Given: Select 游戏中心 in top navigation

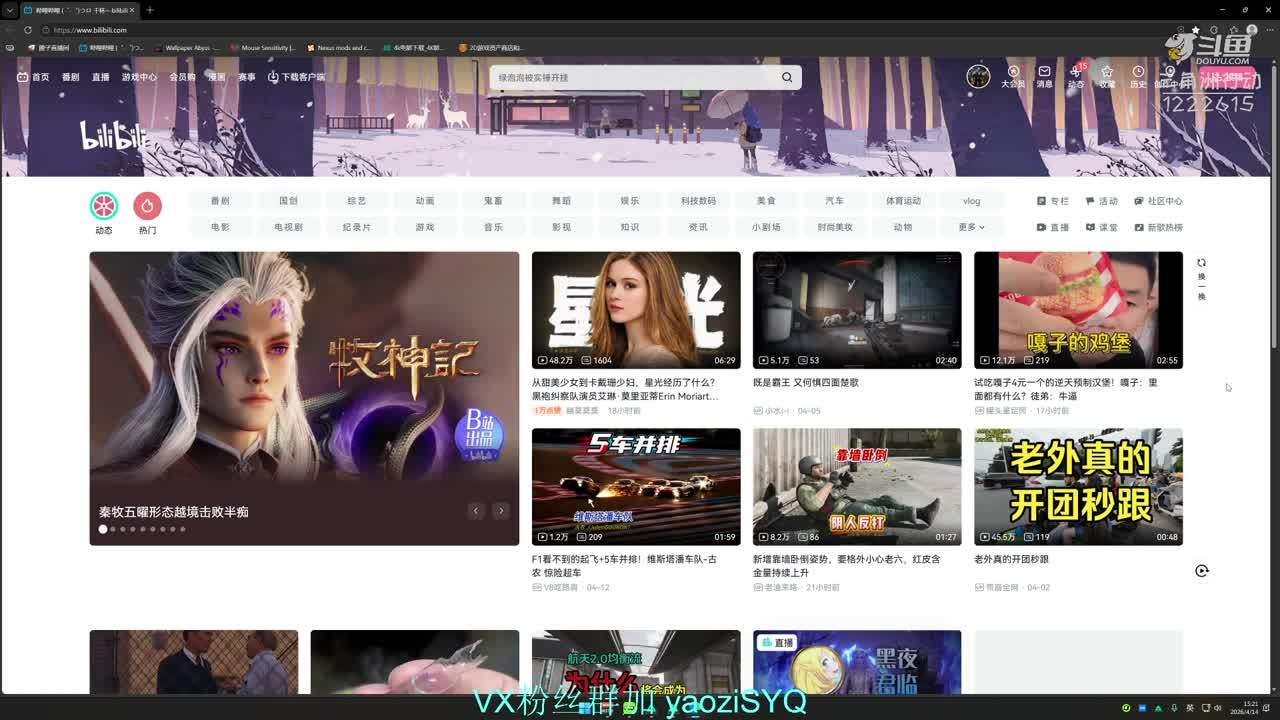Looking at the screenshot, I should click(139, 77).
